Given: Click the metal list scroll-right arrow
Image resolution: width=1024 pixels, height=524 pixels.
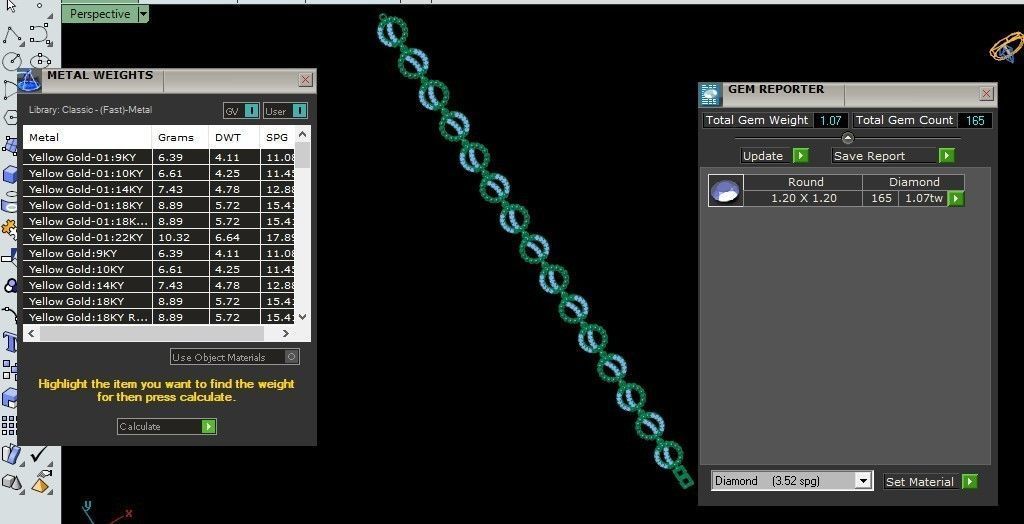Looking at the screenshot, I should 285,333.
